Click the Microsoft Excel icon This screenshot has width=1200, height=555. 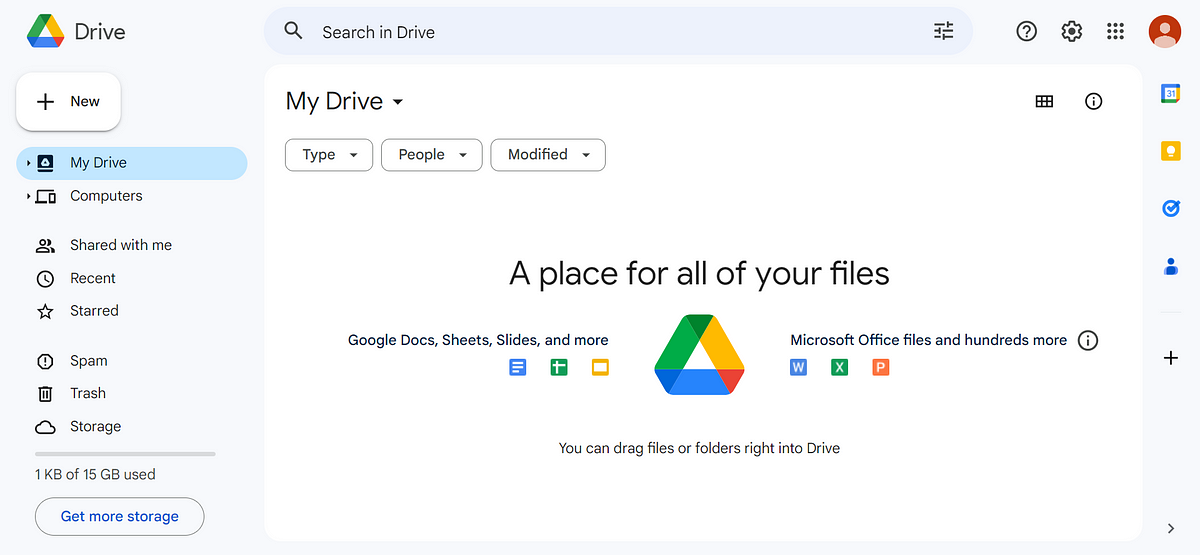coord(840,367)
